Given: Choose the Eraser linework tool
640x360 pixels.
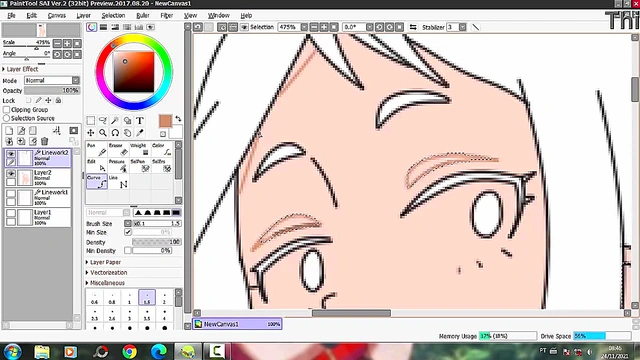Looking at the screenshot, I should point(118,149).
